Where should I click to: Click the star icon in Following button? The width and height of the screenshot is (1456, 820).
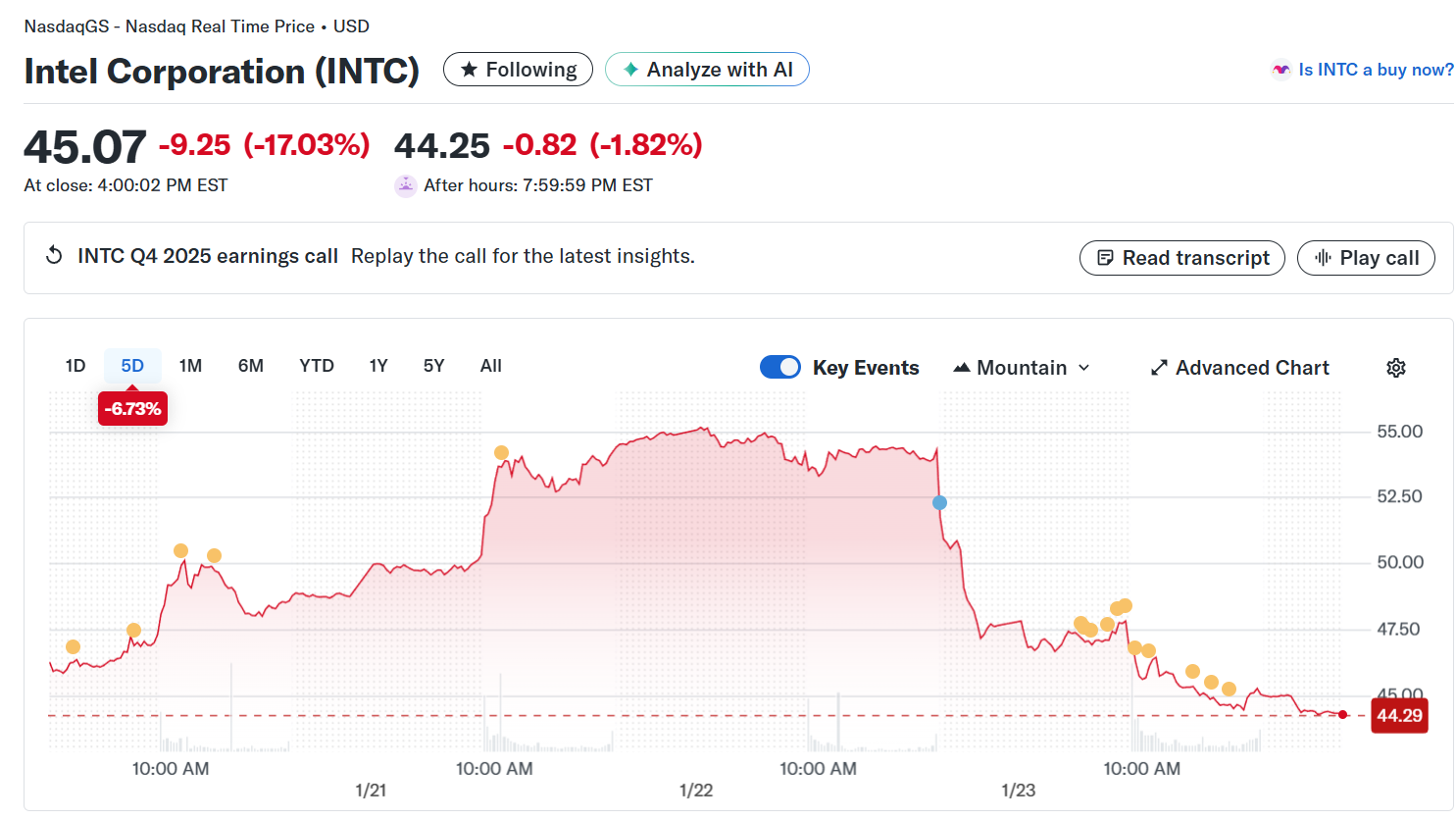[470, 70]
